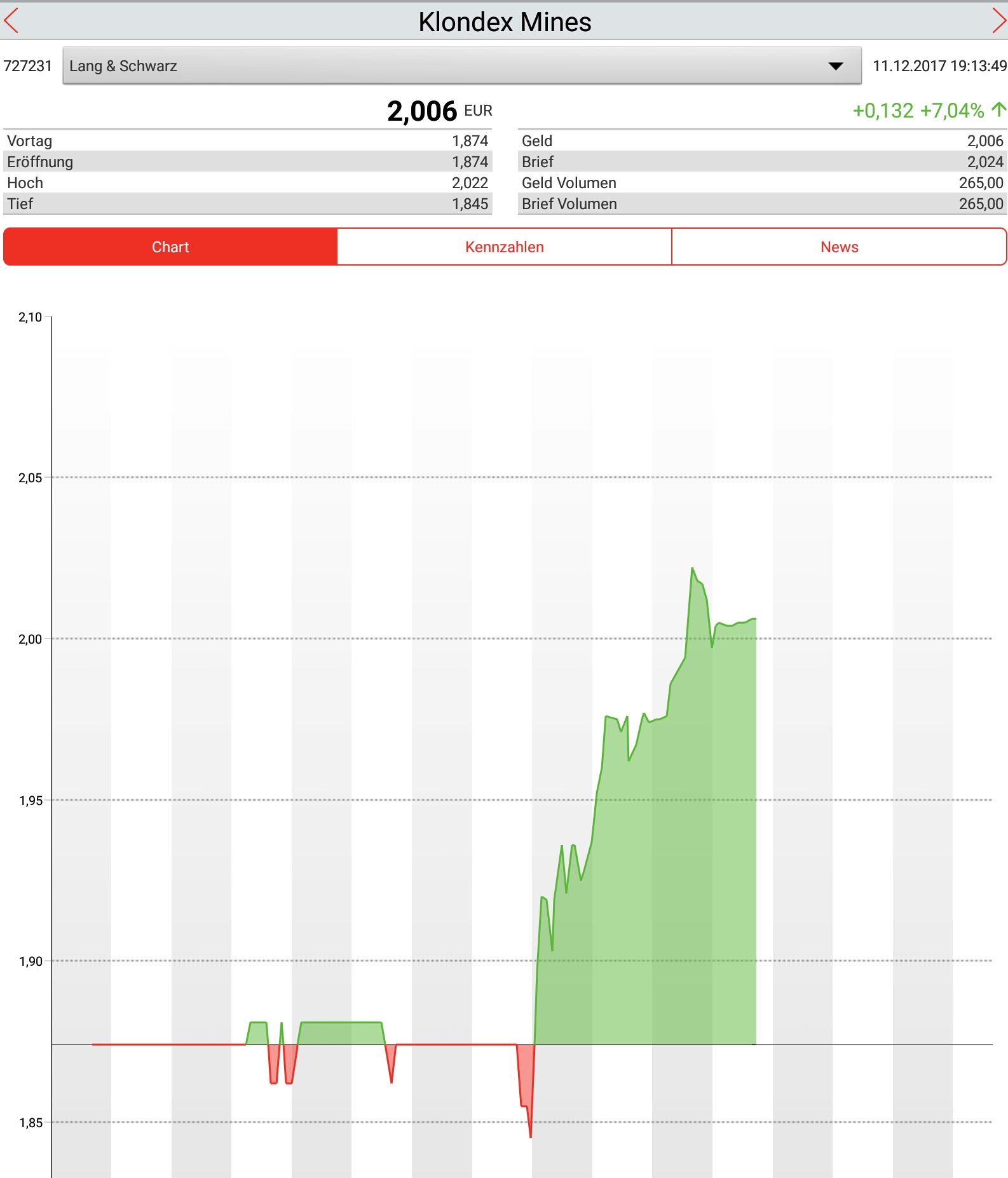1008x1178 pixels.
Task: Click the chart's highest green peak
Action: click(692, 569)
